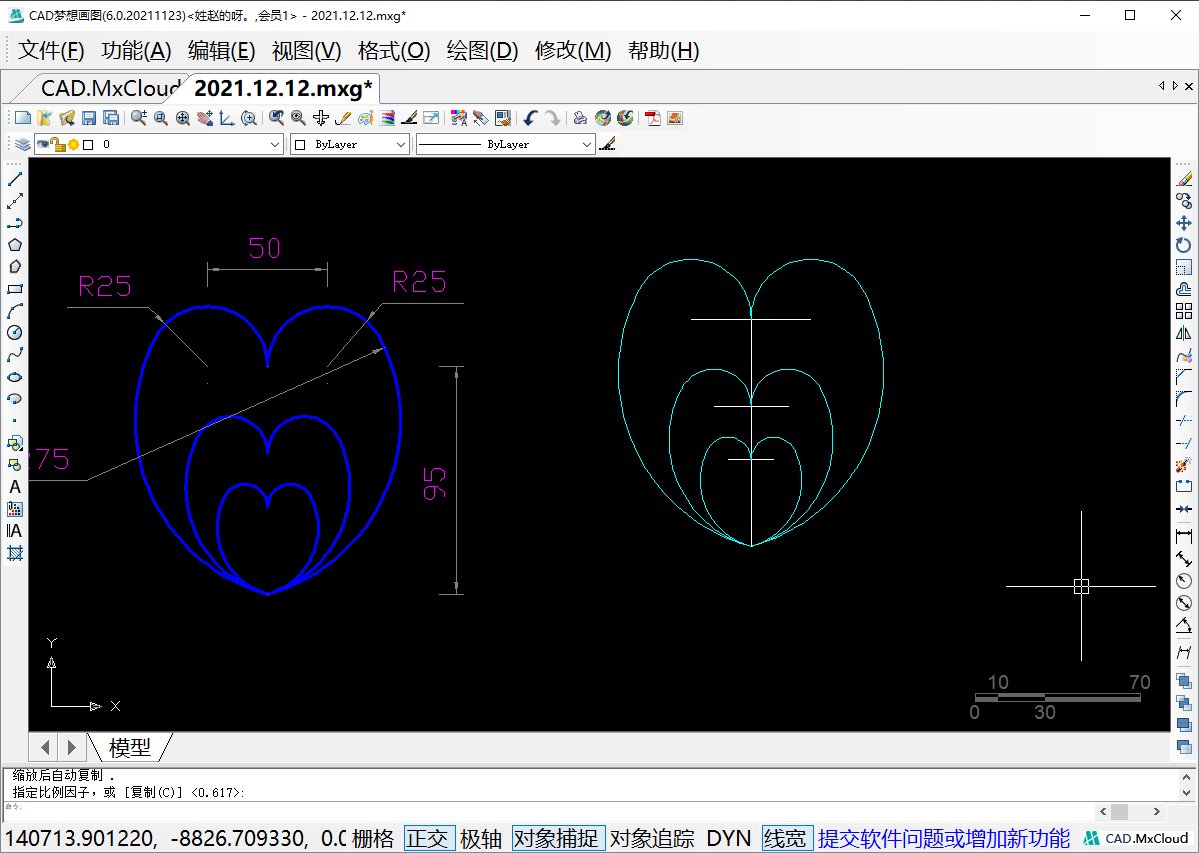Select the Move tool

tap(1184, 223)
